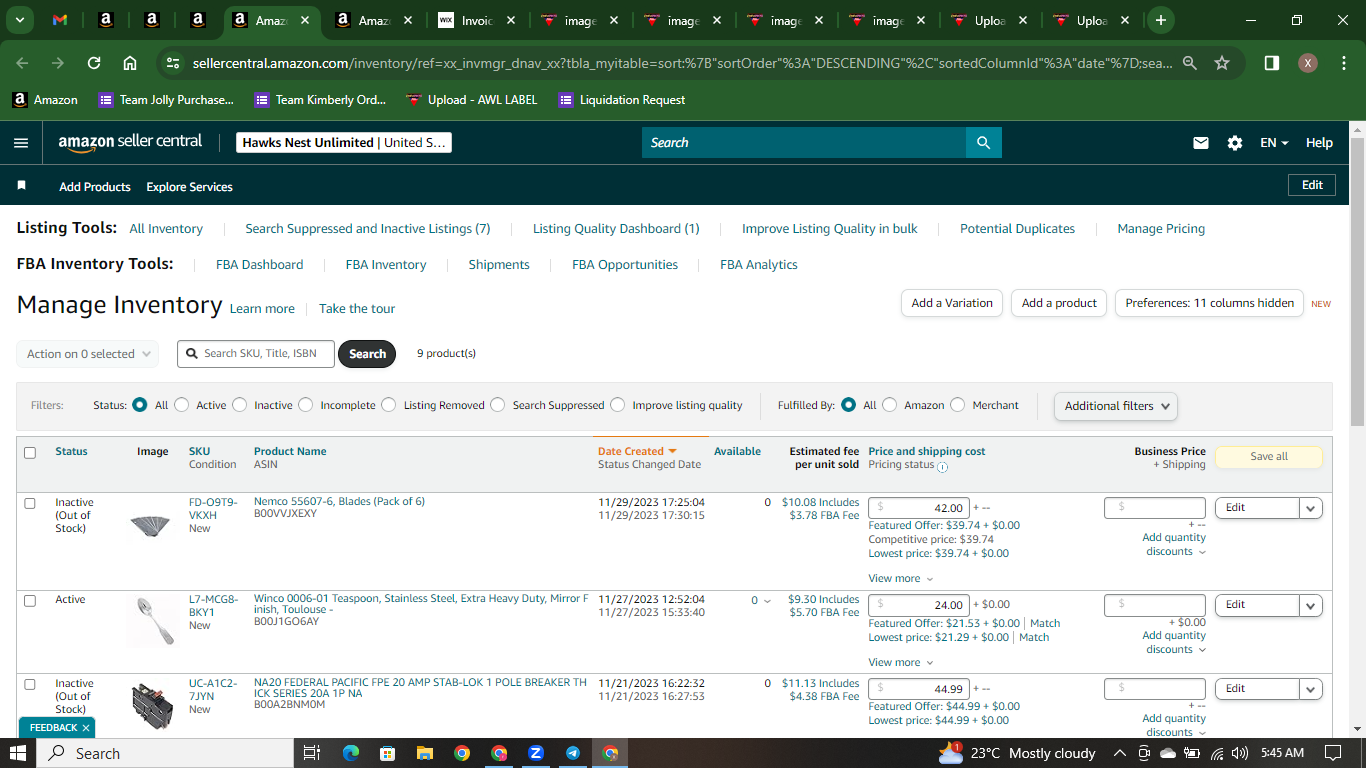Open the FBA Inventory tool
Viewport: 1366px width, 768px height.
tap(386, 265)
